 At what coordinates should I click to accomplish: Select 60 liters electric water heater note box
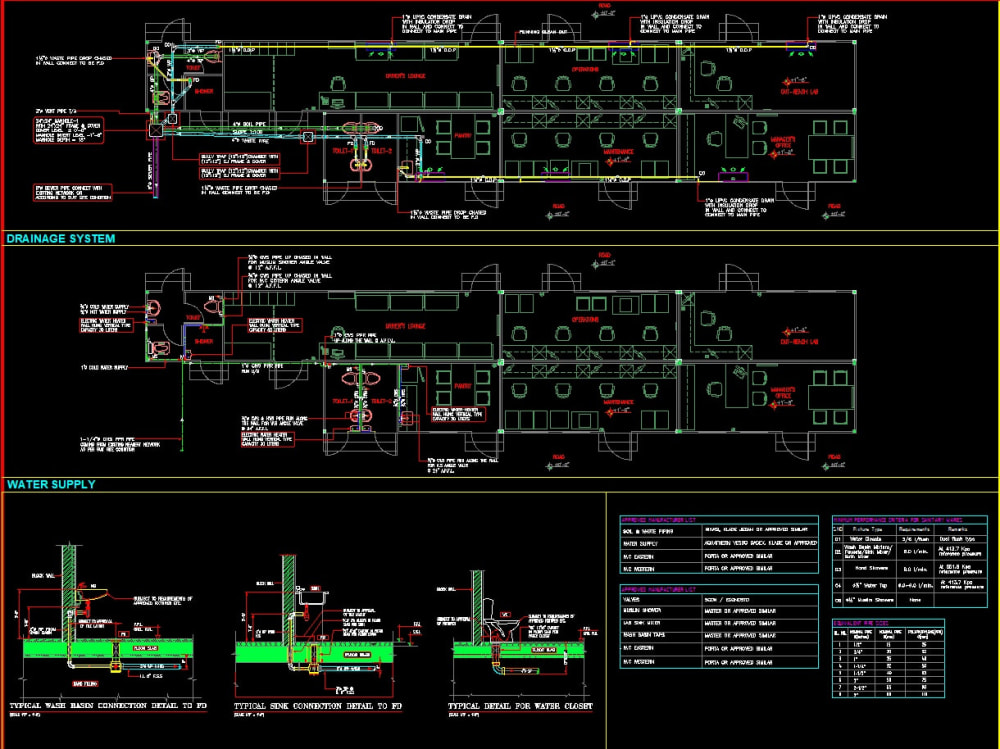pos(275,326)
